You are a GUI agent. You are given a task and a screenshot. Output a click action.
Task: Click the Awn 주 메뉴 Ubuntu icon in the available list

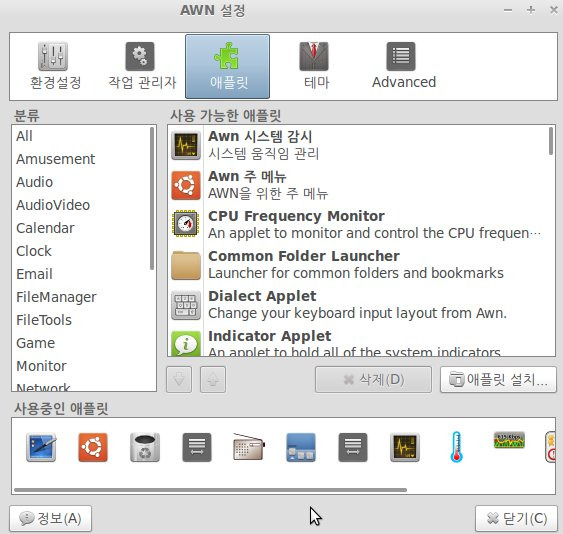(x=186, y=185)
